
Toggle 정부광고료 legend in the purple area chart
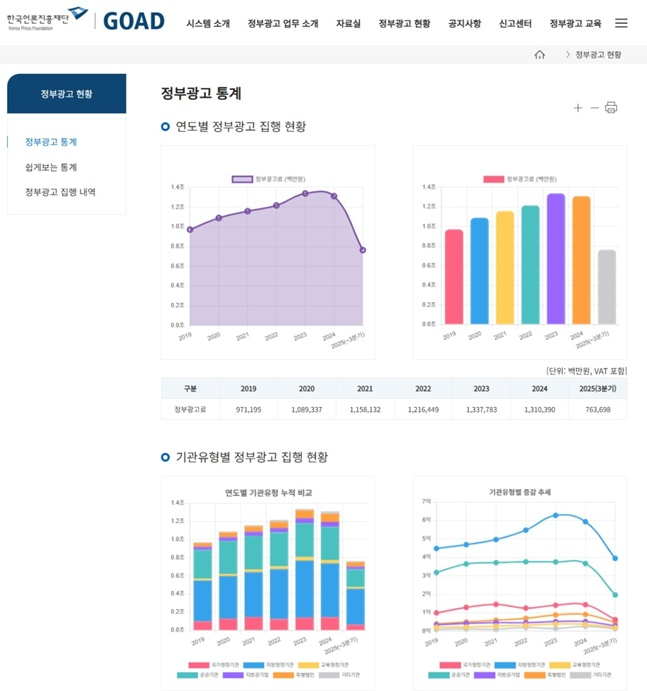[x=268, y=179]
